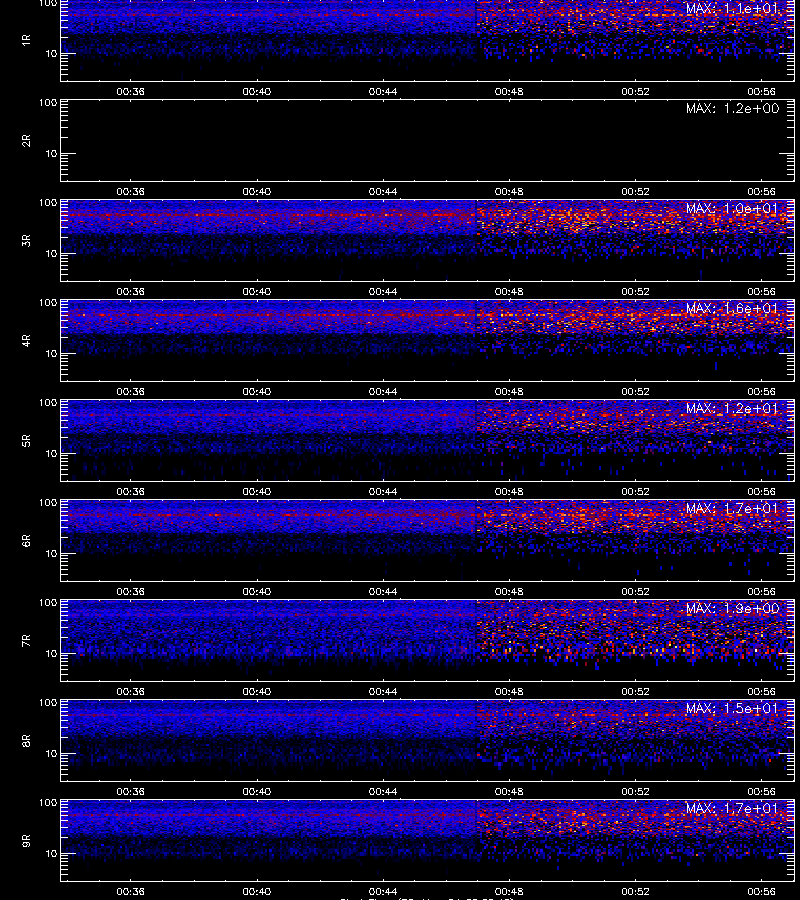Click inside the empty black 2R spectrogram
Screen dimensions: 800x900
(x=428, y=141)
